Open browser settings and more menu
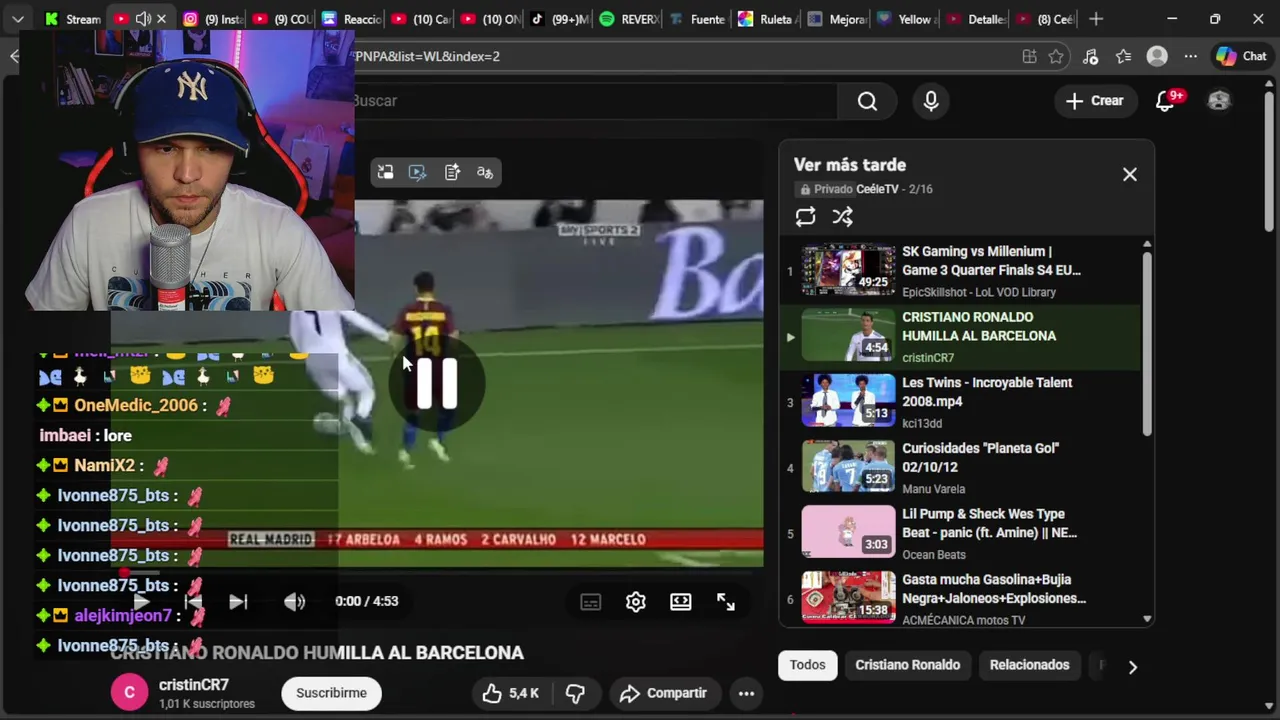Viewport: 1280px width, 720px height. point(1190,57)
